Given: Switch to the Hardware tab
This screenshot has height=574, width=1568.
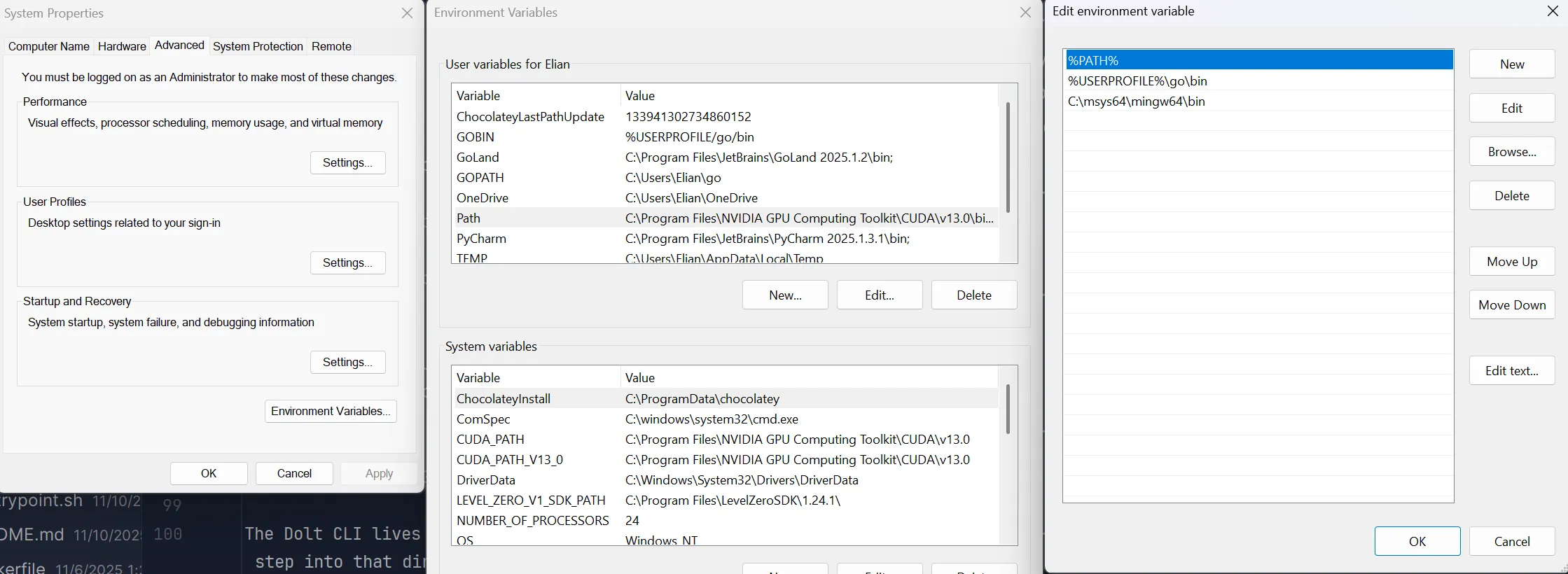Looking at the screenshot, I should pos(122,46).
